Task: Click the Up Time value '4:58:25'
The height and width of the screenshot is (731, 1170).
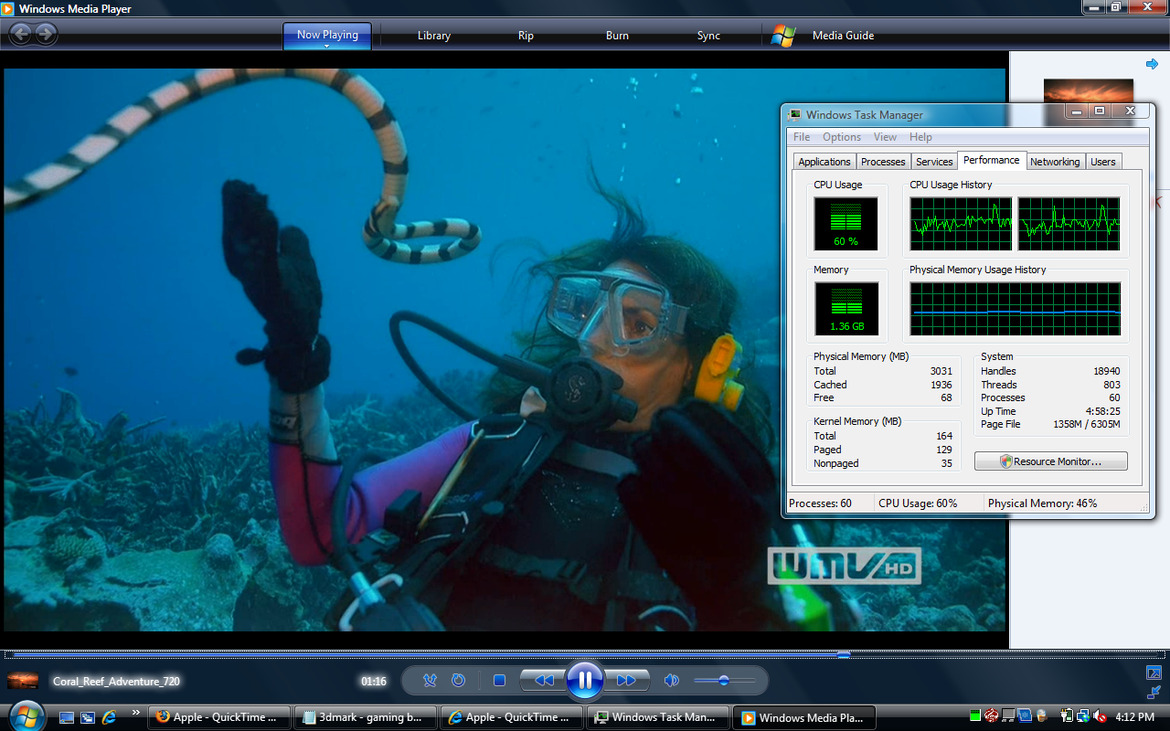Action: point(1104,411)
